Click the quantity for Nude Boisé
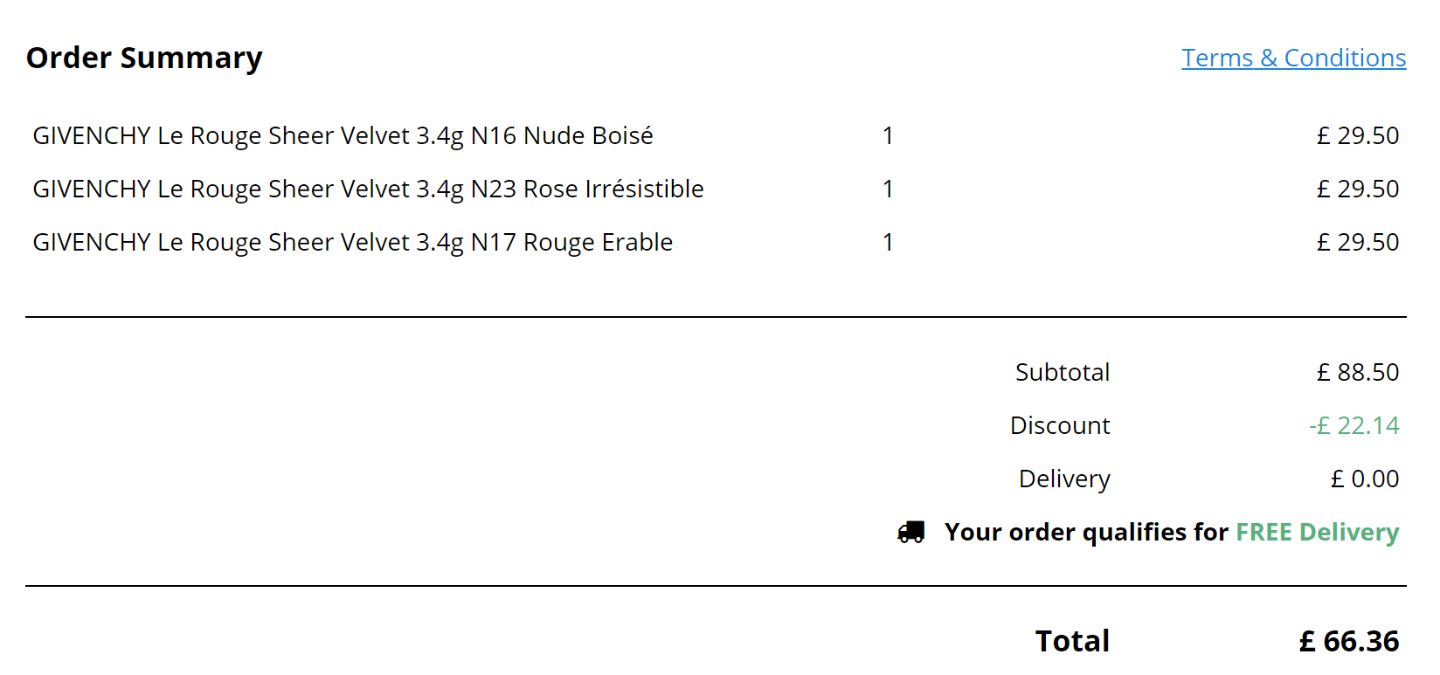Viewport: 1440px width, 675px height. point(888,136)
